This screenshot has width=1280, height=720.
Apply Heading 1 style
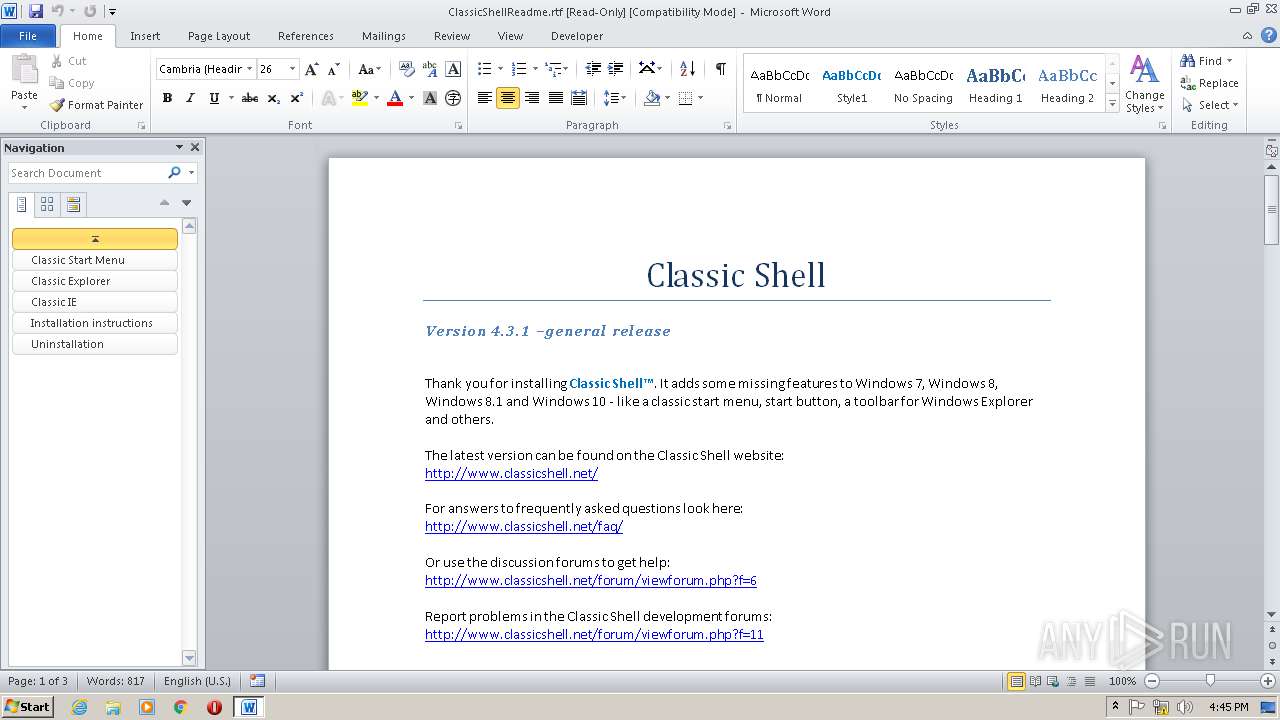[995, 84]
